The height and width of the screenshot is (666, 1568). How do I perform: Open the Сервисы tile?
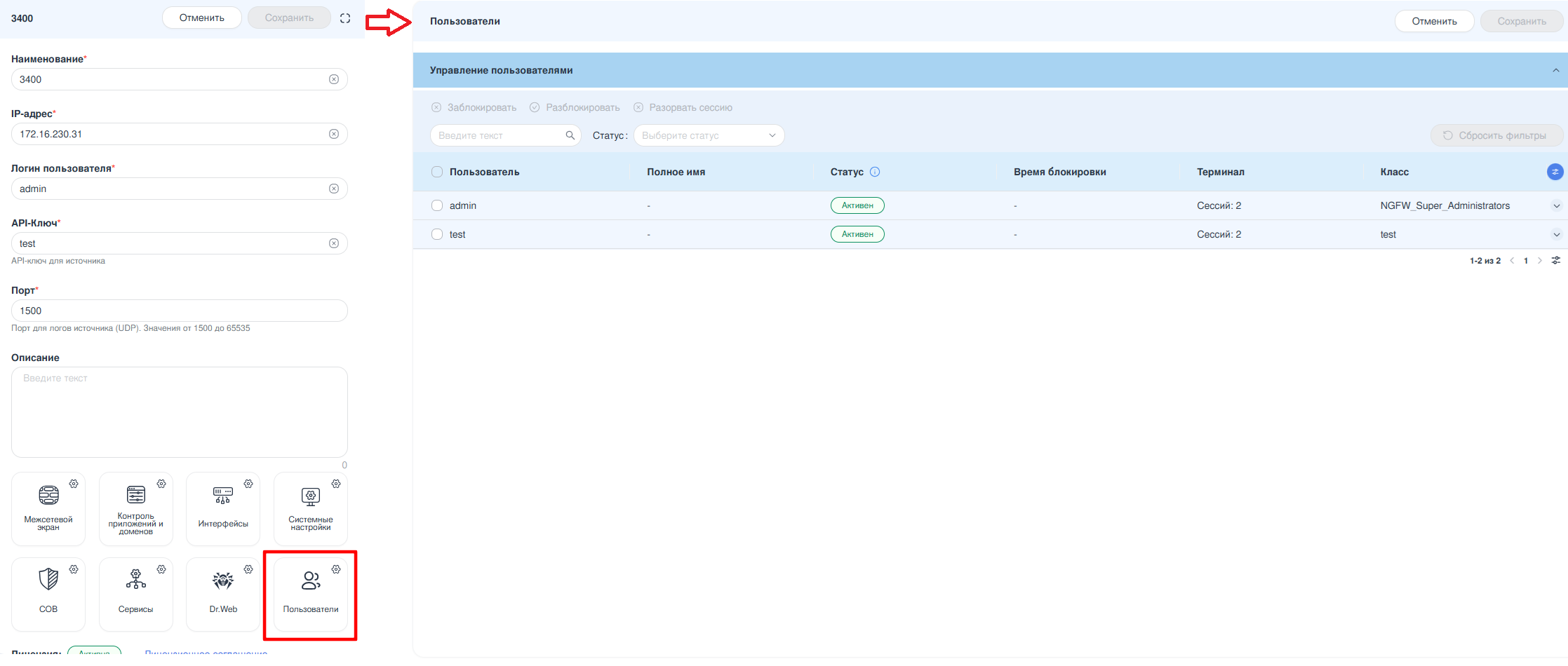135,593
